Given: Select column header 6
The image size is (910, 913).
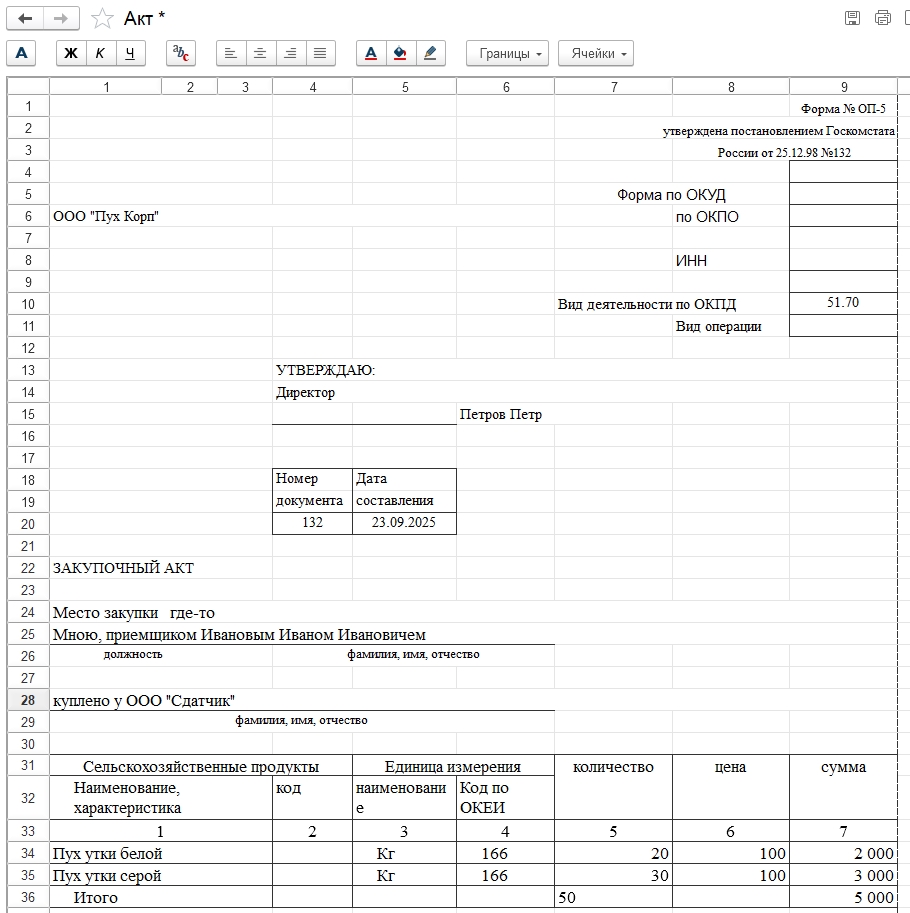Looking at the screenshot, I should (506, 87).
